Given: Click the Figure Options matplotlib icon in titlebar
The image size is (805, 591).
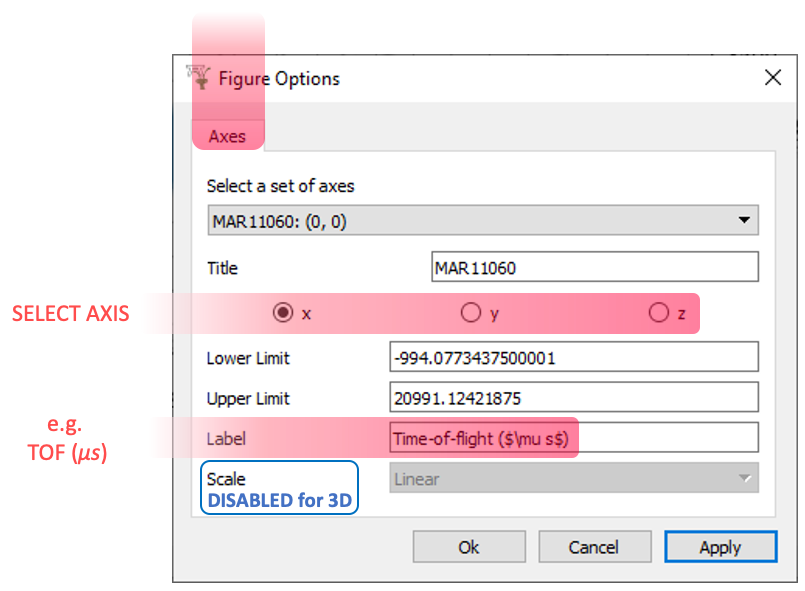Looking at the screenshot, I should pos(199,77).
